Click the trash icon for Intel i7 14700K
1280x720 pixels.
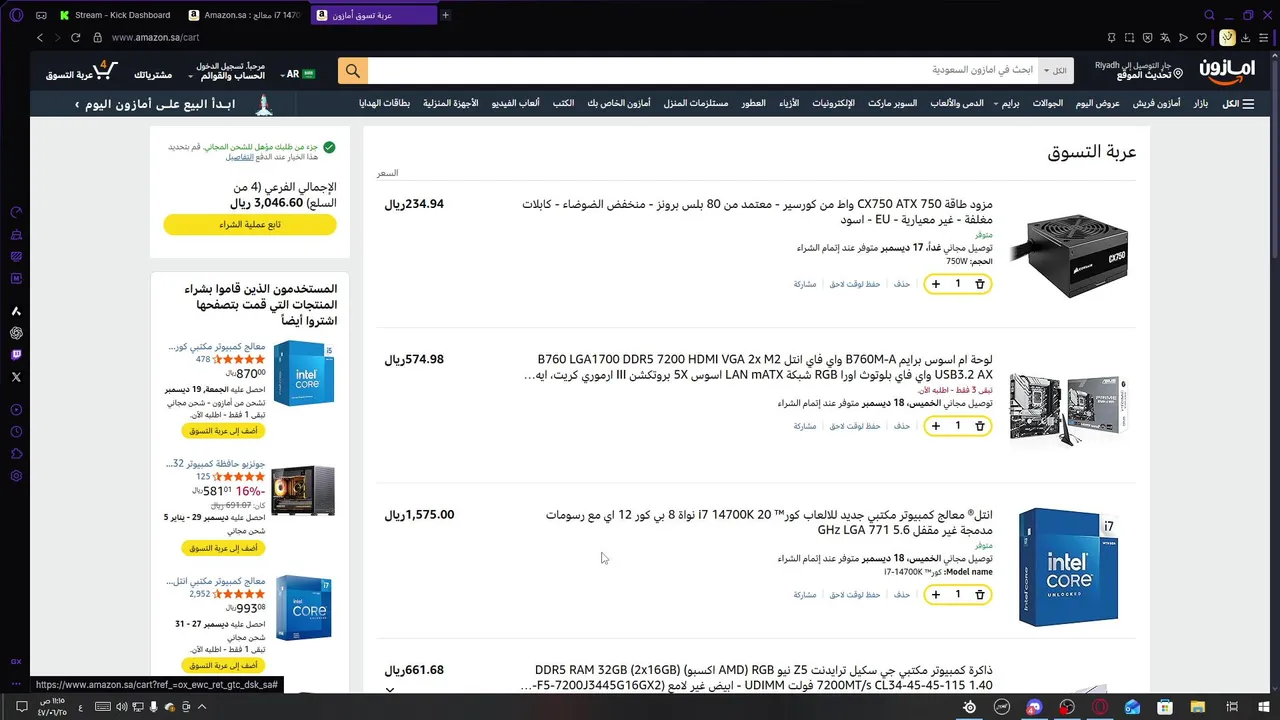click(980, 595)
